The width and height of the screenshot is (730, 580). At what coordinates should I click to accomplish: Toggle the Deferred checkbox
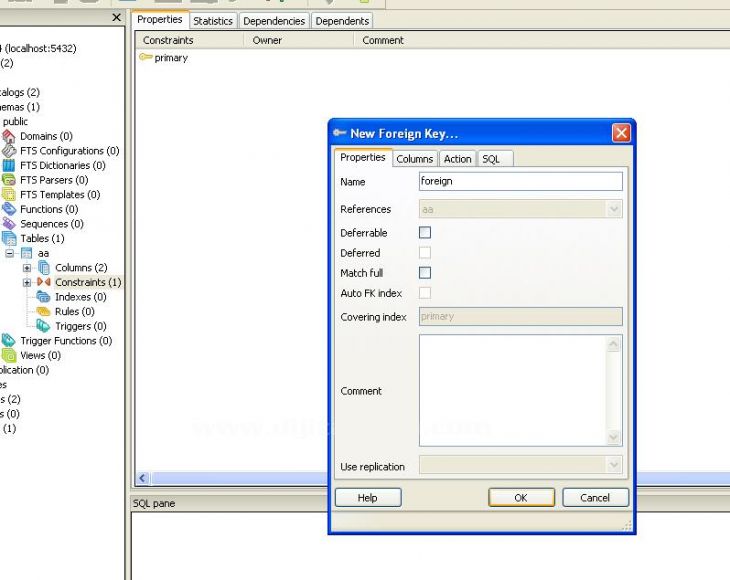point(425,253)
